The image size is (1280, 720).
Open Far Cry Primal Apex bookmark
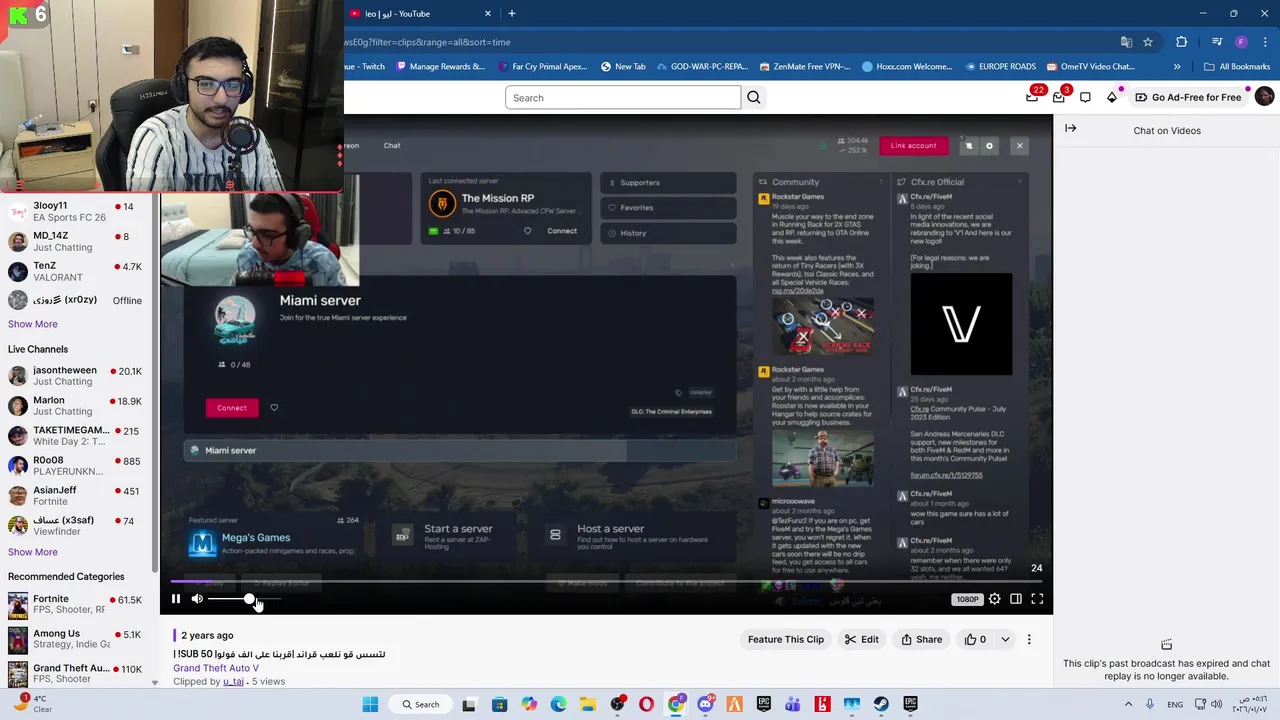542,67
